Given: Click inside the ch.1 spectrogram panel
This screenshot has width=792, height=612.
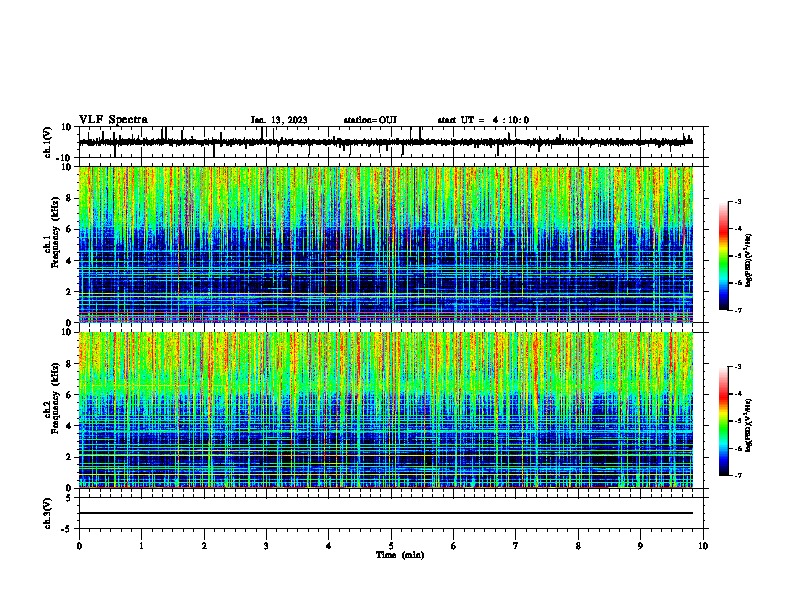Looking at the screenshot, I should click(385, 244).
